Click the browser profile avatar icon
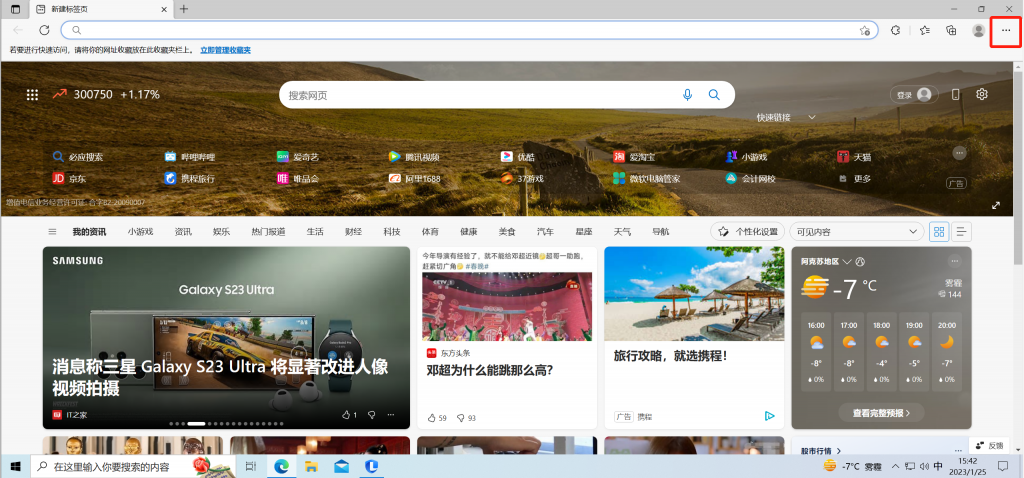 pyautogui.click(x=978, y=30)
